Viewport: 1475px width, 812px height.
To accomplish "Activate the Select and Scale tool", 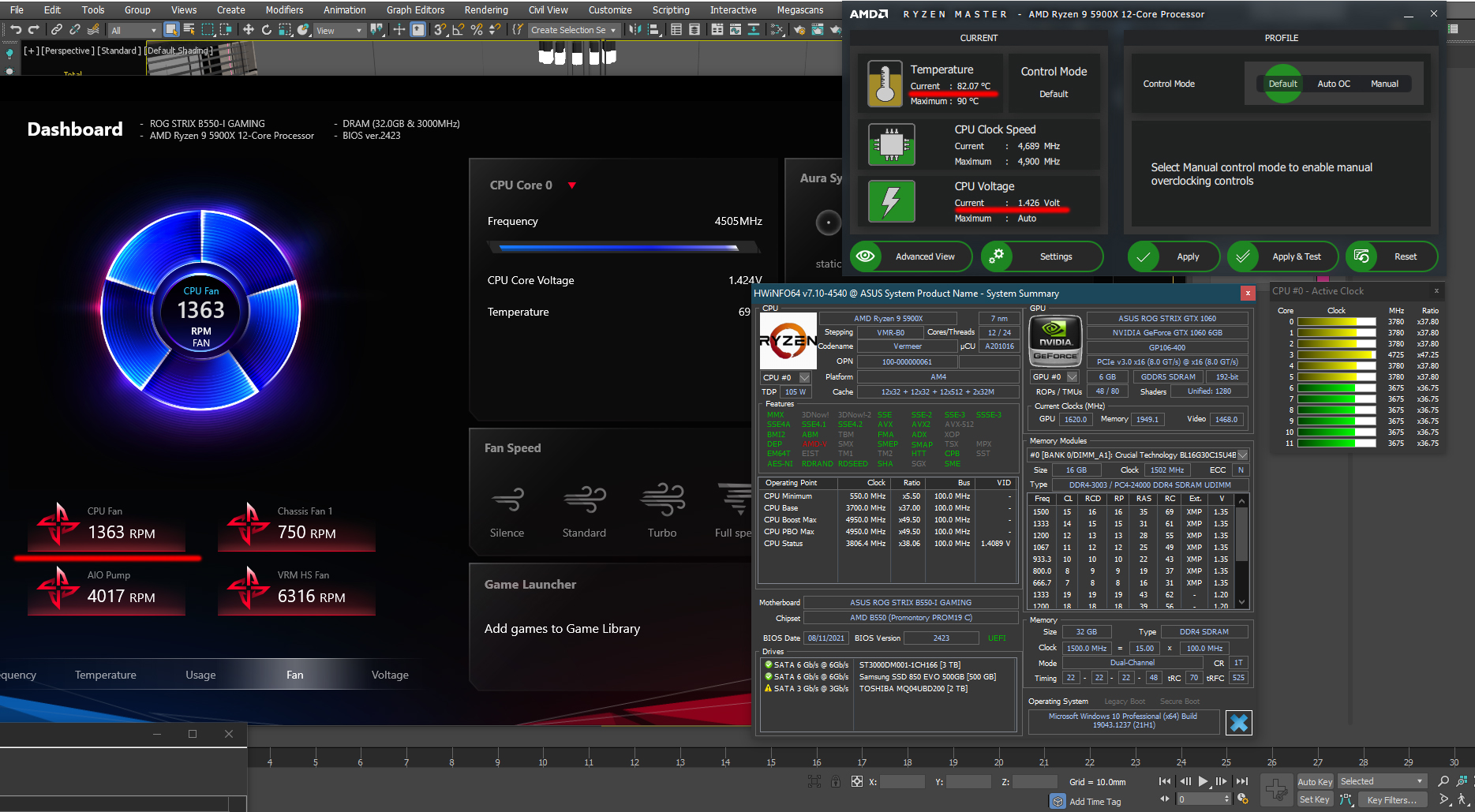I will tap(285, 30).
